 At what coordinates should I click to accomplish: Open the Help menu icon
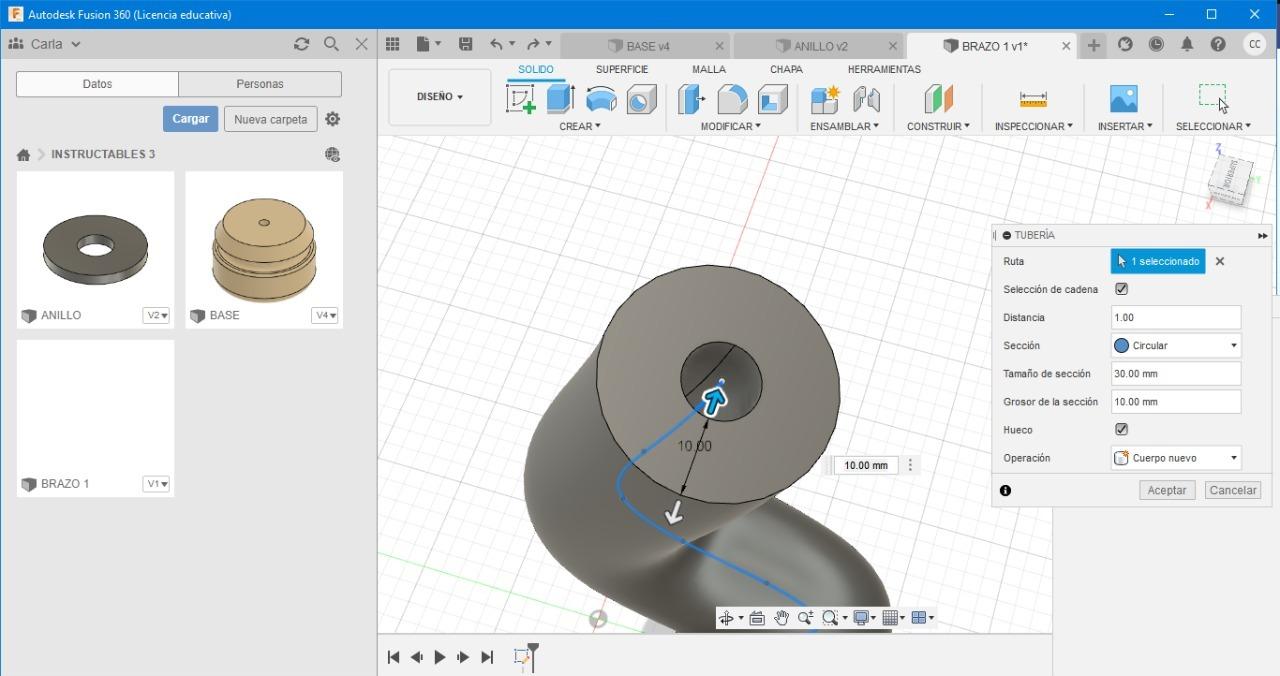[x=1218, y=44]
